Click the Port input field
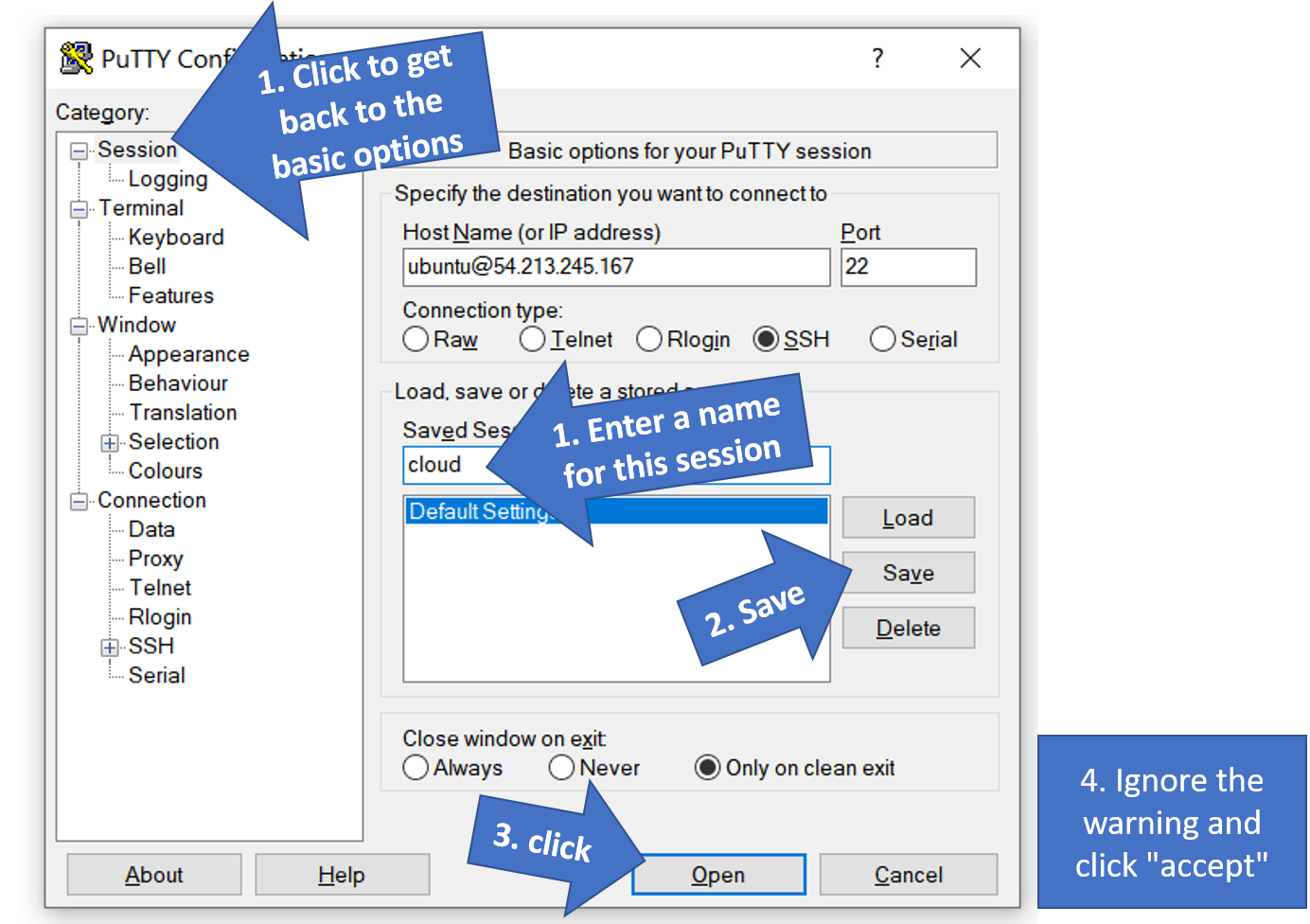1310x924 pixels. click(909, 267)
